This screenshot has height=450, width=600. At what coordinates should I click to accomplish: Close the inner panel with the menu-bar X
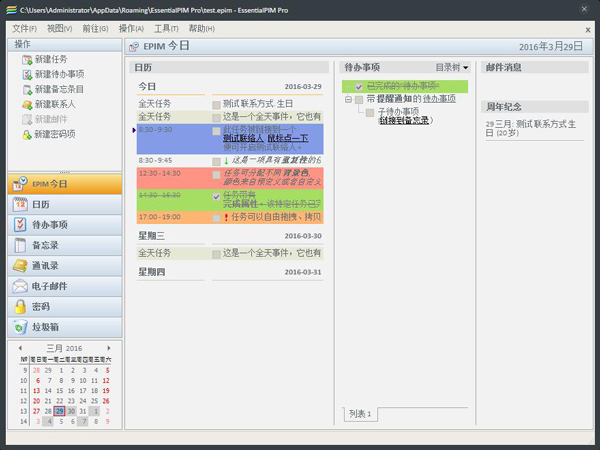pyautogui.click(x=588, y=30)
